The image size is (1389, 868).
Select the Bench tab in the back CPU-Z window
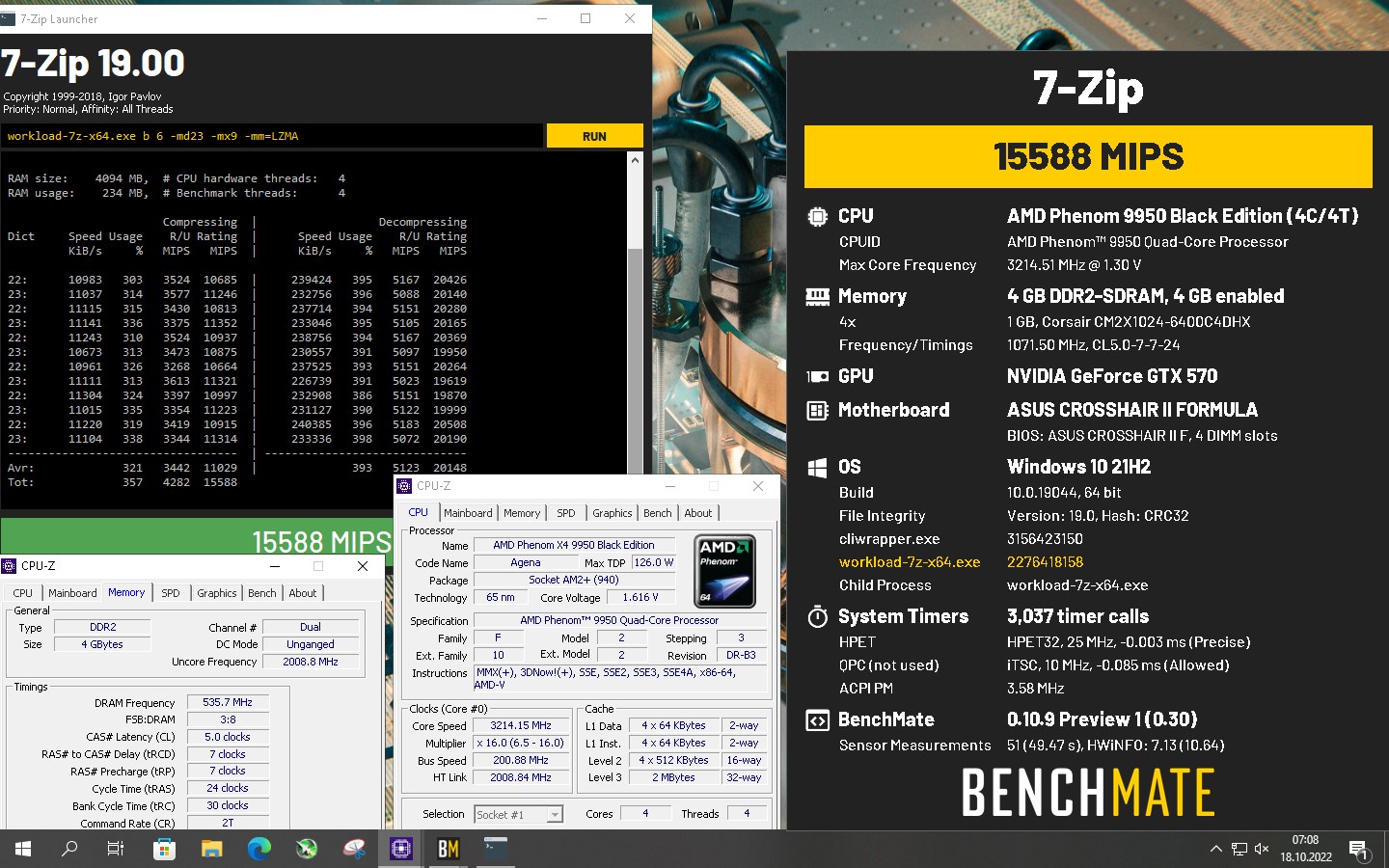[262, 593]
